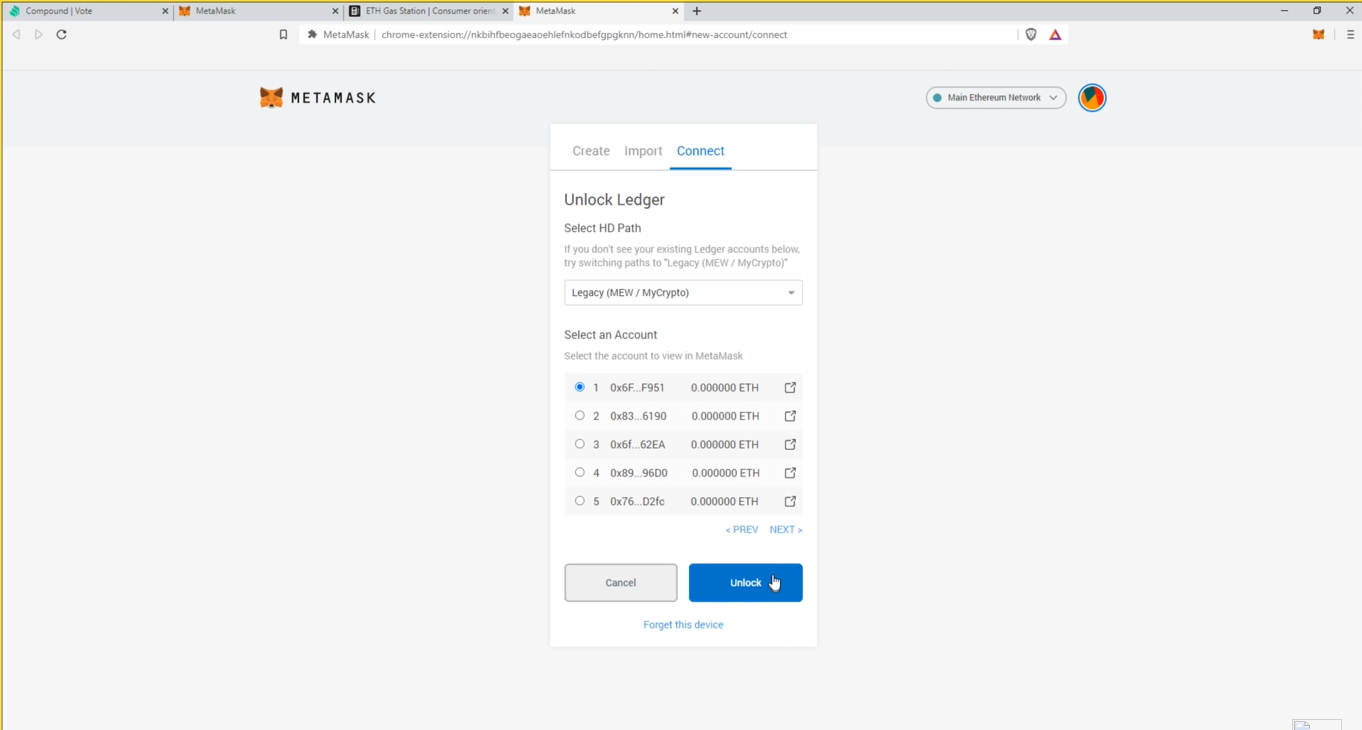Open Main Ethereum Network selector
Screen dimensions: 1362x730
(x=996, y=98)
